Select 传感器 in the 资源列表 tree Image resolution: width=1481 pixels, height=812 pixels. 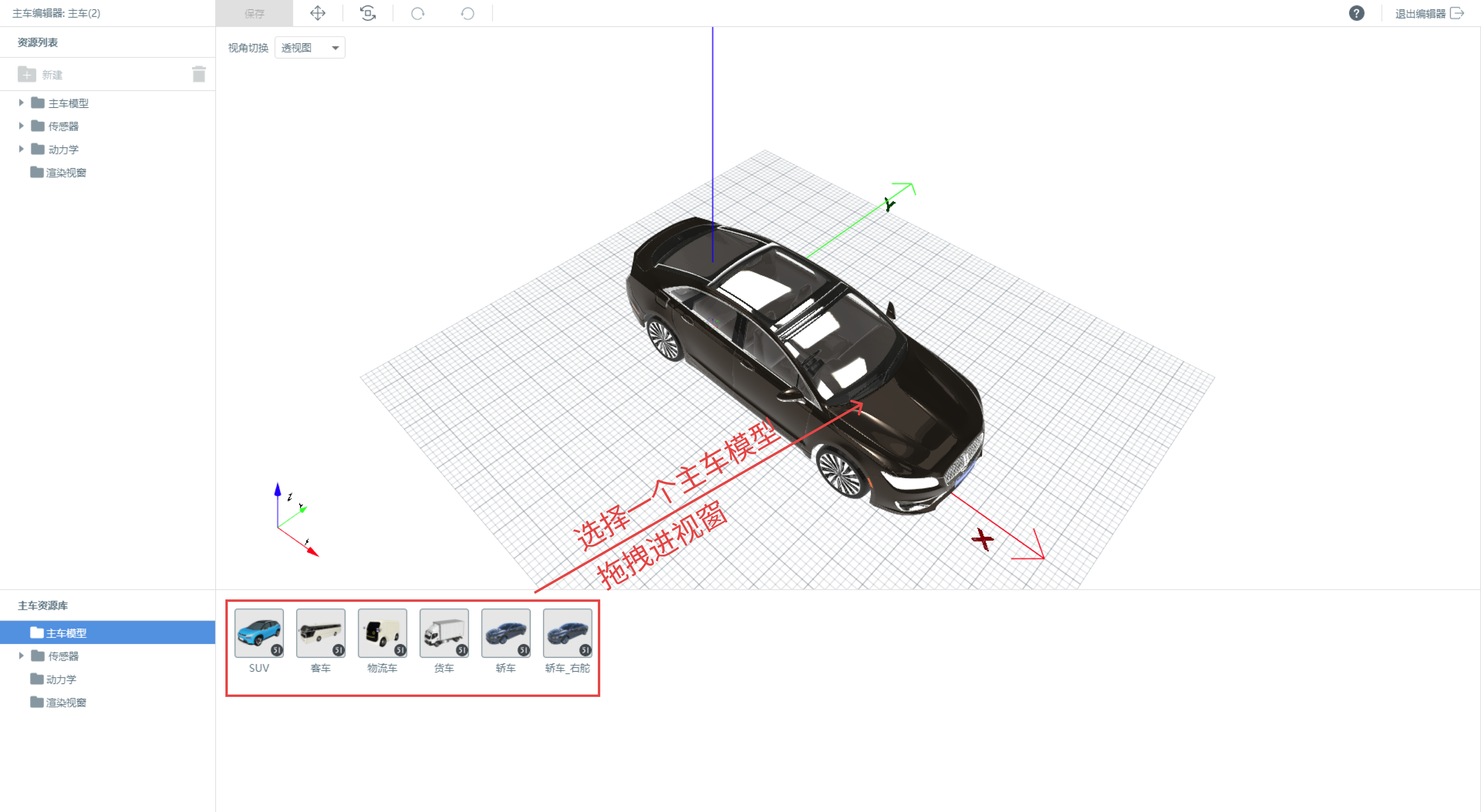click(63, 127)
